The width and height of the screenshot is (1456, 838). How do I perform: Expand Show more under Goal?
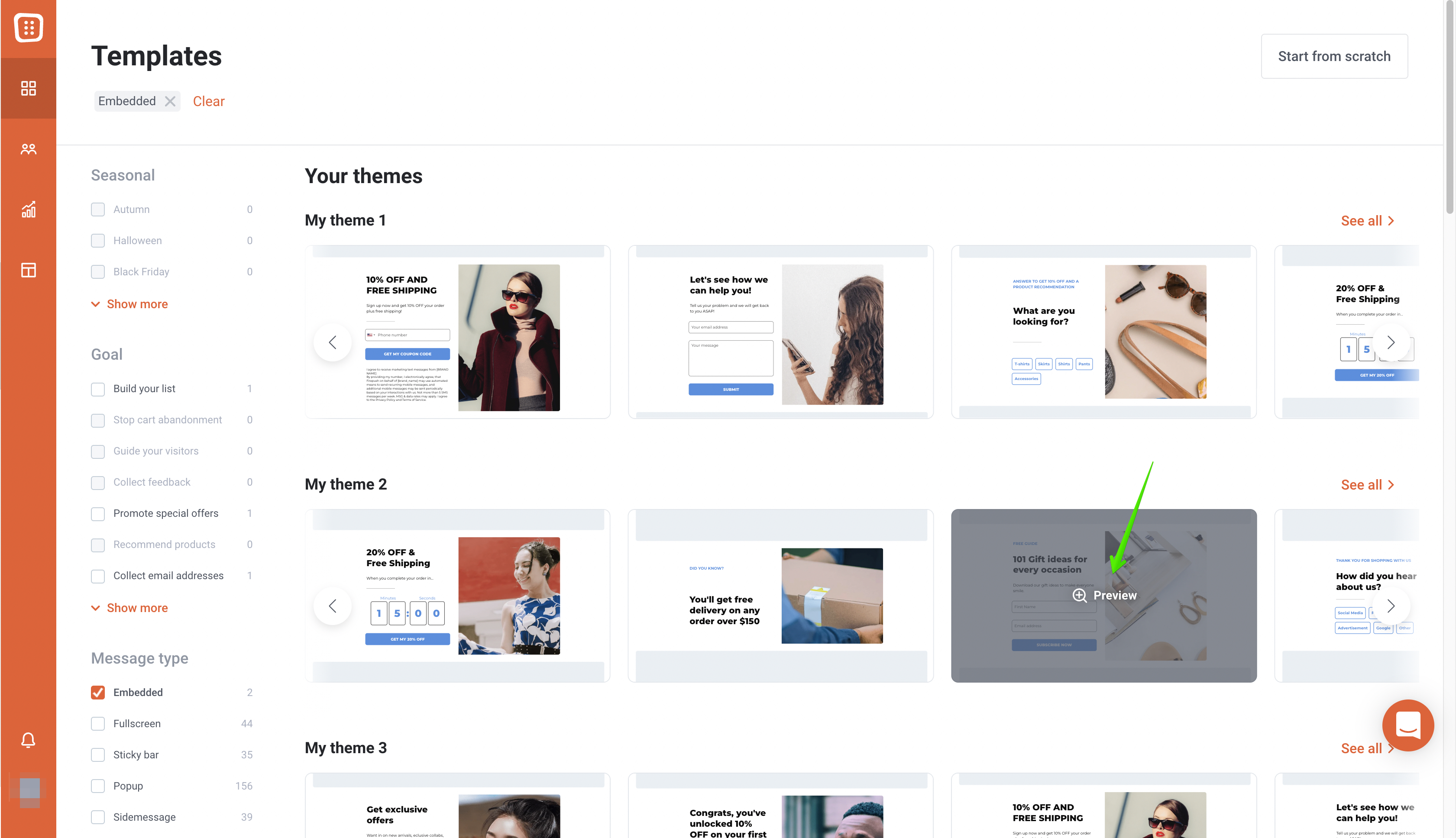pyautogui.click(x=129, y=608)
